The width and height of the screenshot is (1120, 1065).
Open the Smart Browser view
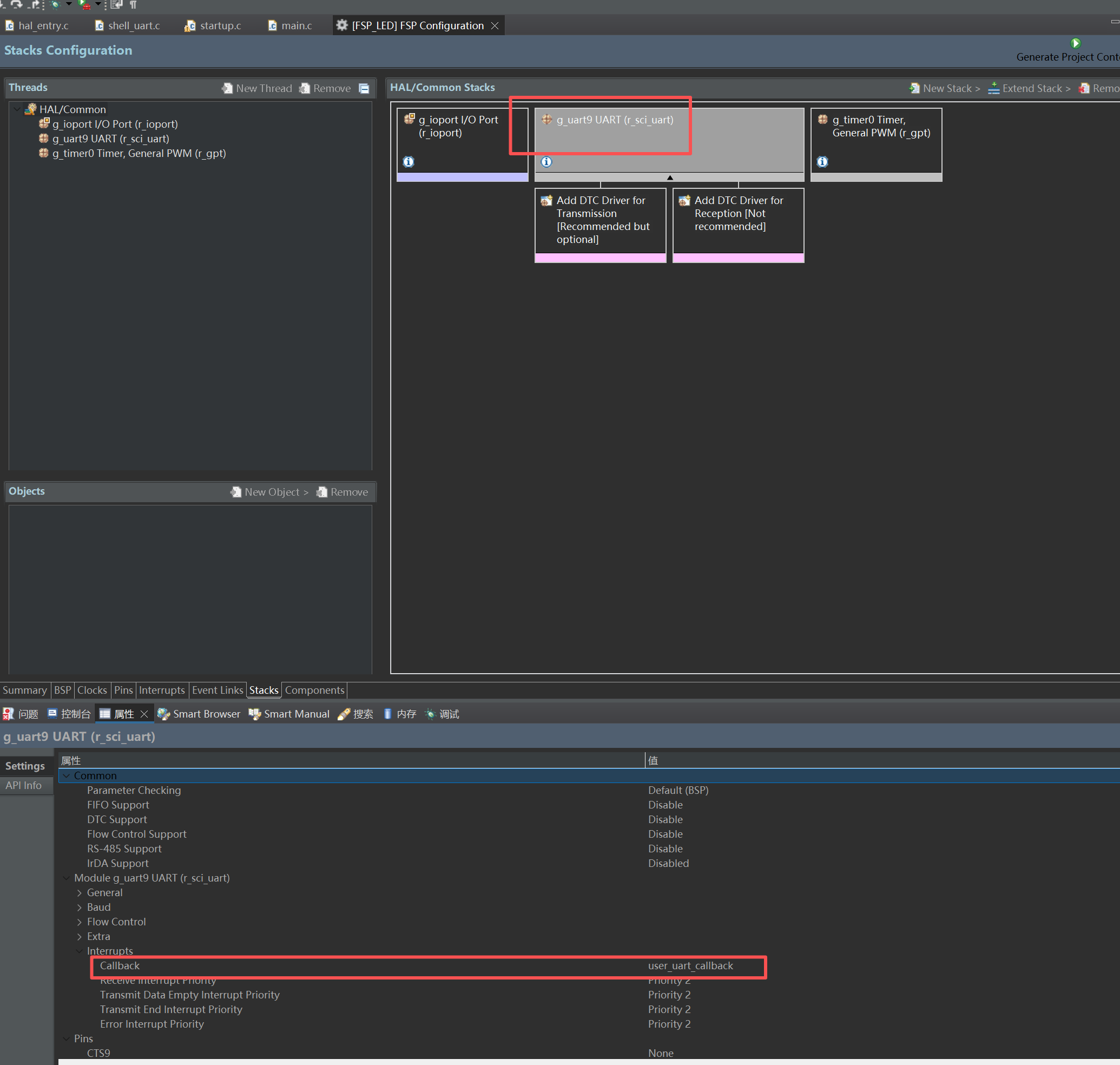pyautogui.click(x=199, y=714)
